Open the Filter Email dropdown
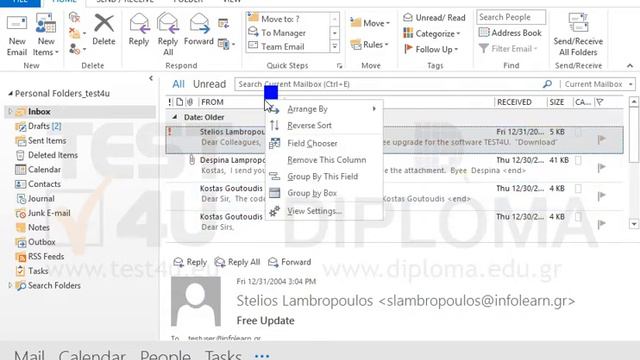The image size is (640, 360). point(509,49)
